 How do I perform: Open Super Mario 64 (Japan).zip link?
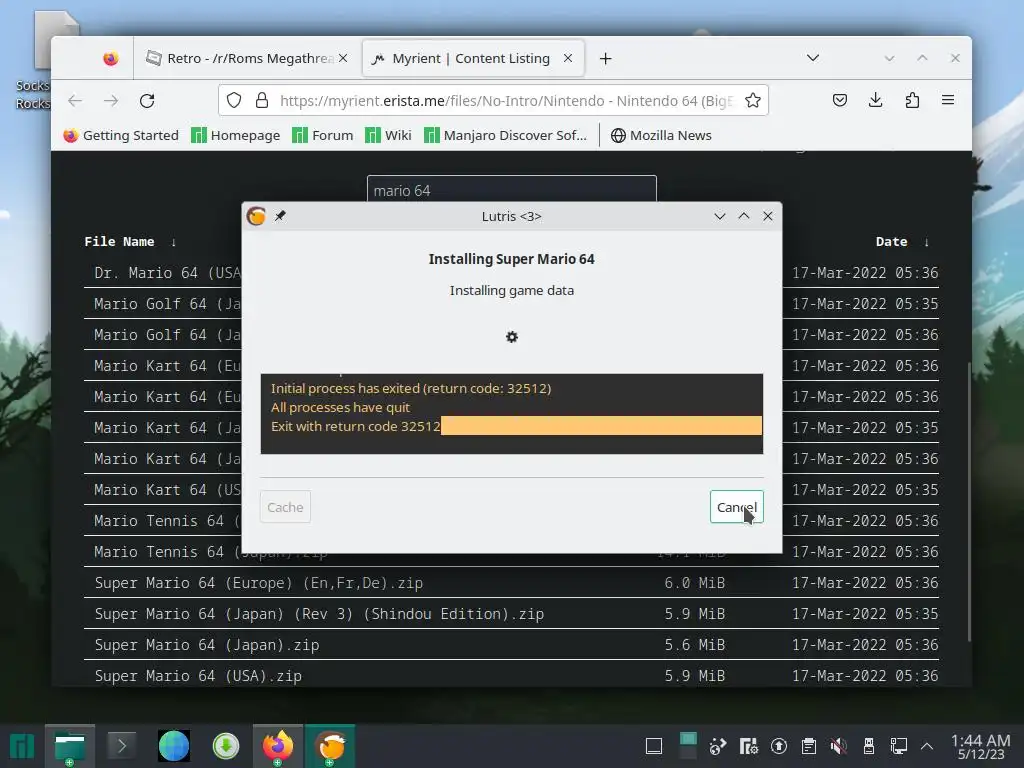point(206,645)
